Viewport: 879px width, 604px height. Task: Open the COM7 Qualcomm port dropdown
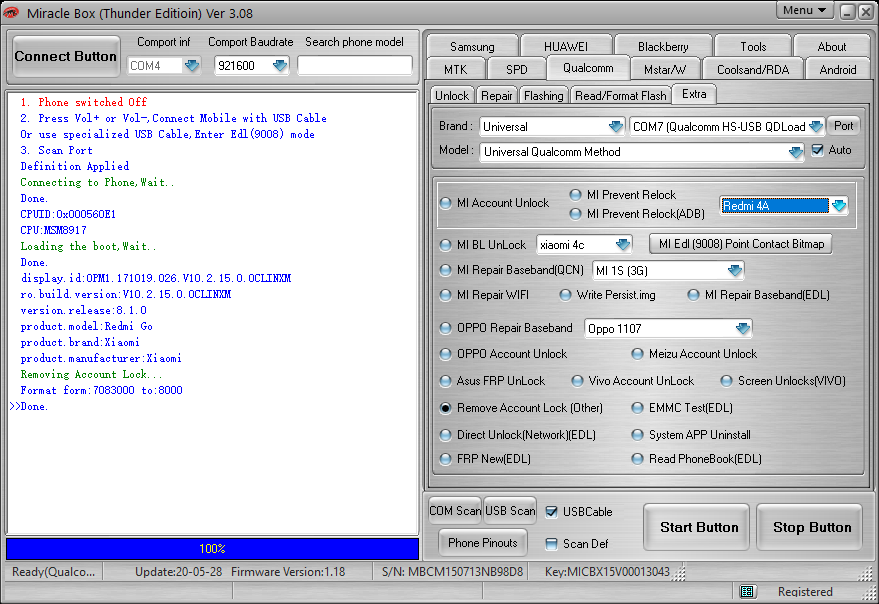(816, 127)
